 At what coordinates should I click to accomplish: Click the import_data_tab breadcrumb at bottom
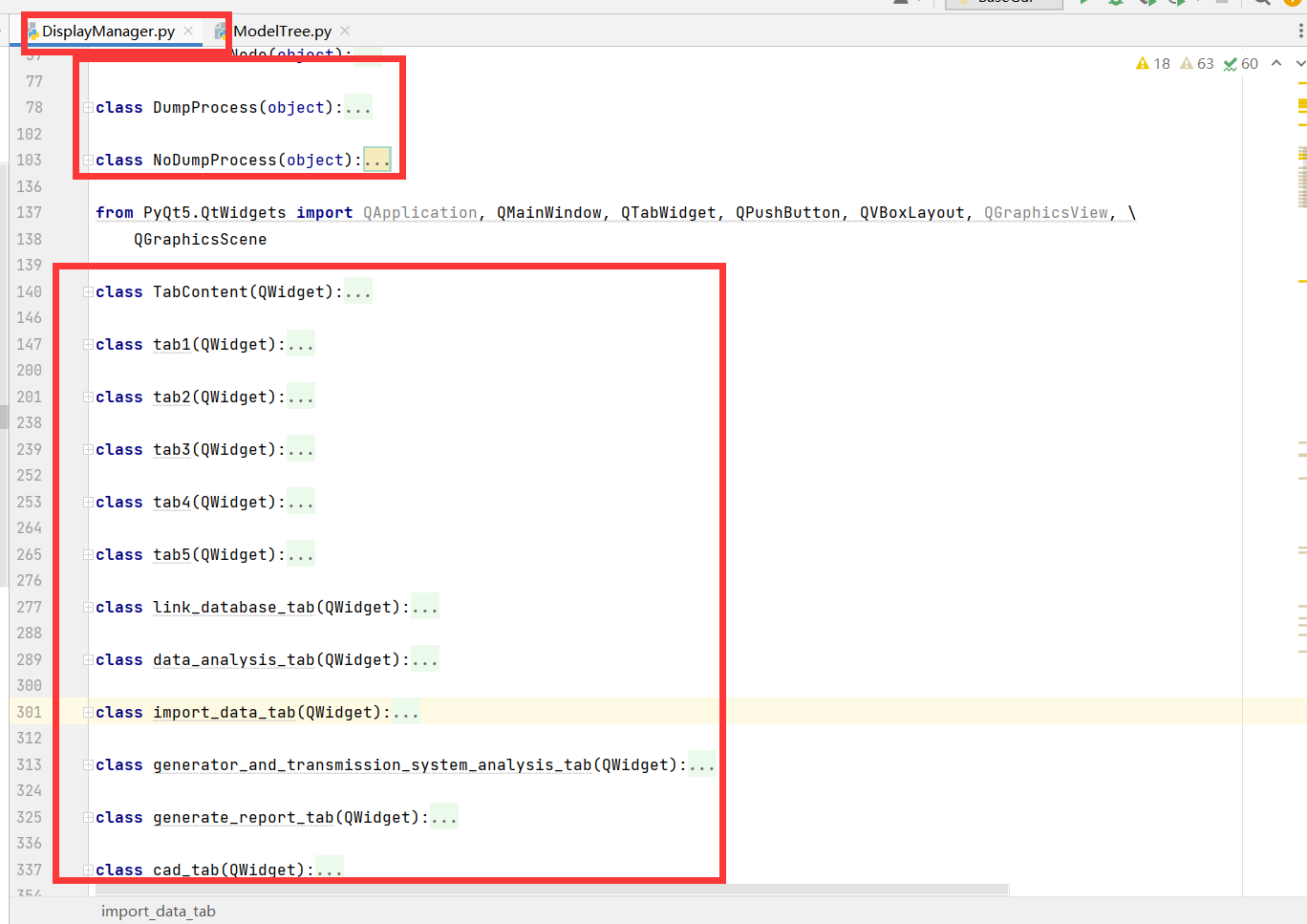(x=159, y=912)
